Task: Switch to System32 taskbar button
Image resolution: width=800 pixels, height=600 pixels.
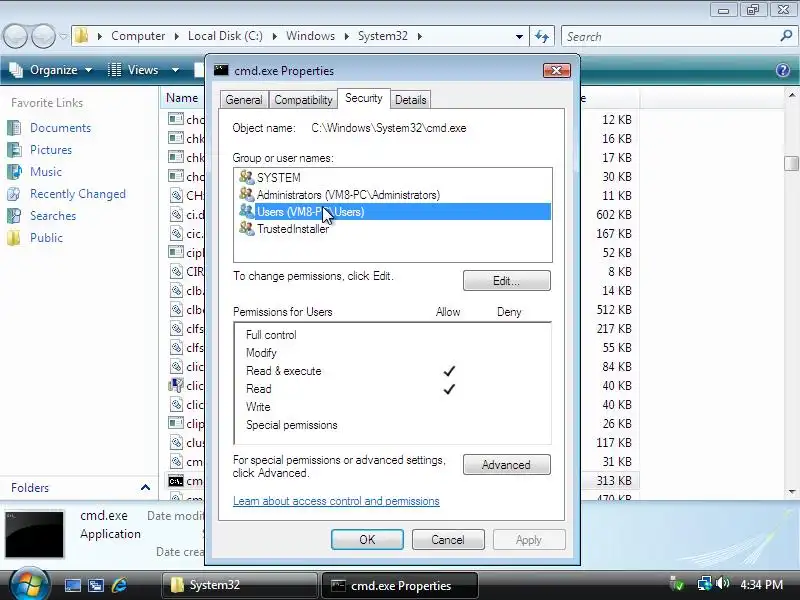Action: point(240,585)
